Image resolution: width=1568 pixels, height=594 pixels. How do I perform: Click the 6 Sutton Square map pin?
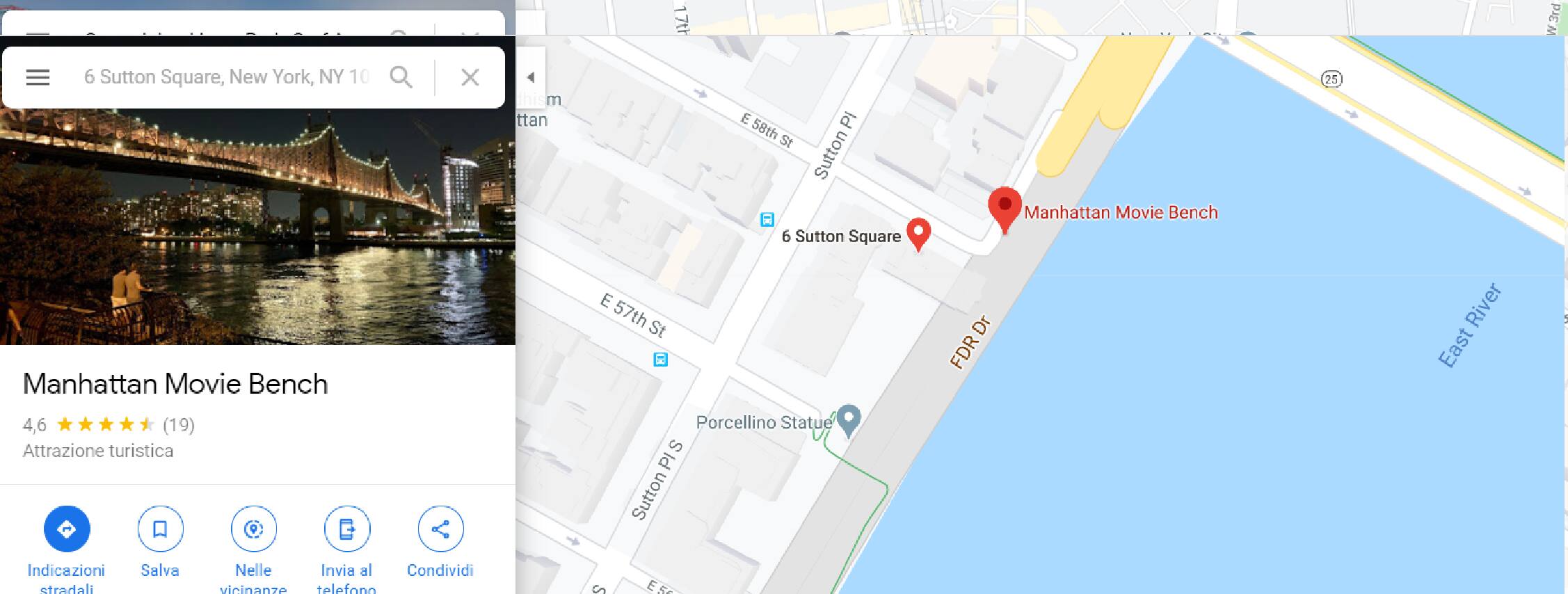click(x=918, y=234)
